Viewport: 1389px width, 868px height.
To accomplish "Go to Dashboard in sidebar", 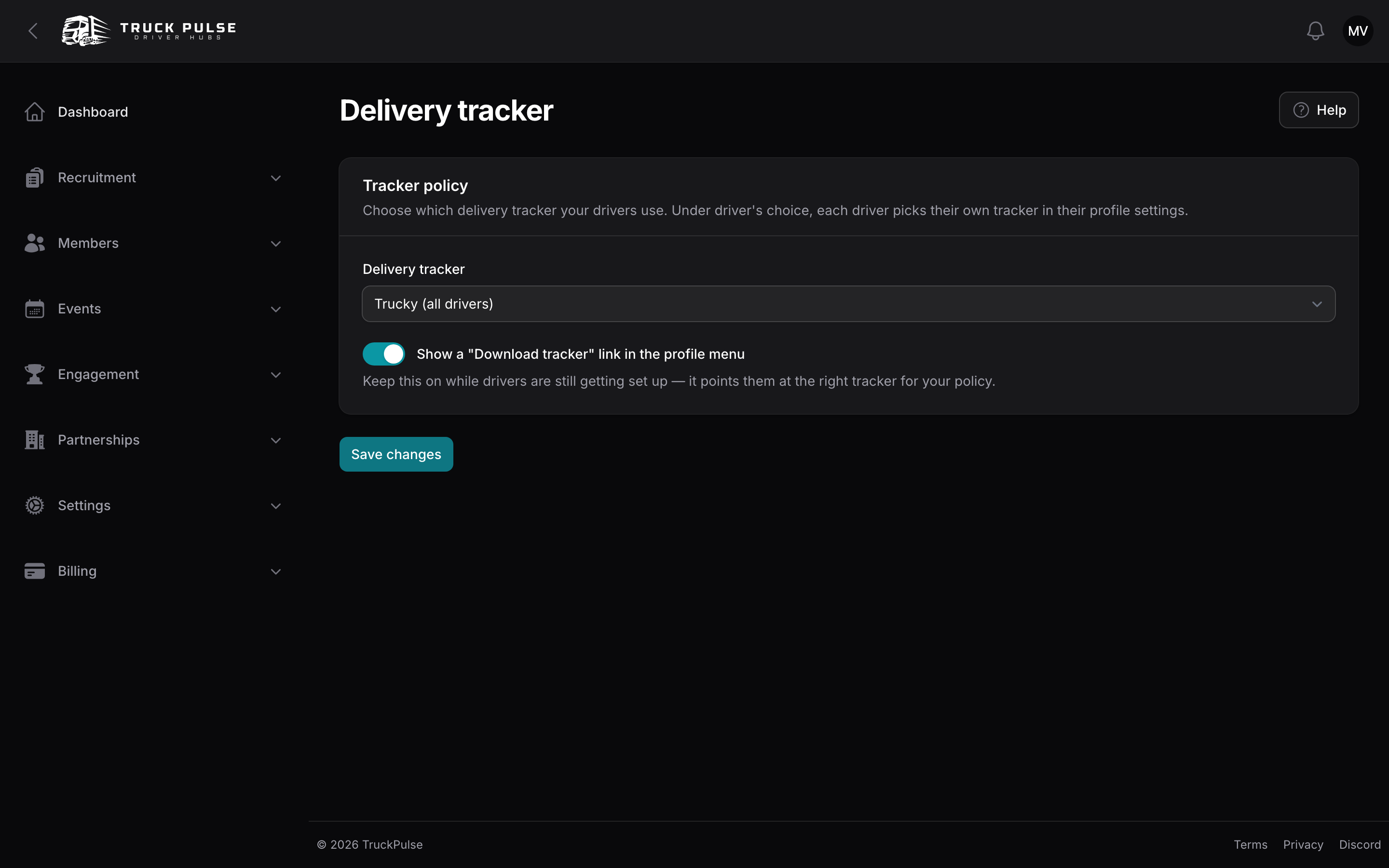I will pyautogui.click(x=93, y=112).
